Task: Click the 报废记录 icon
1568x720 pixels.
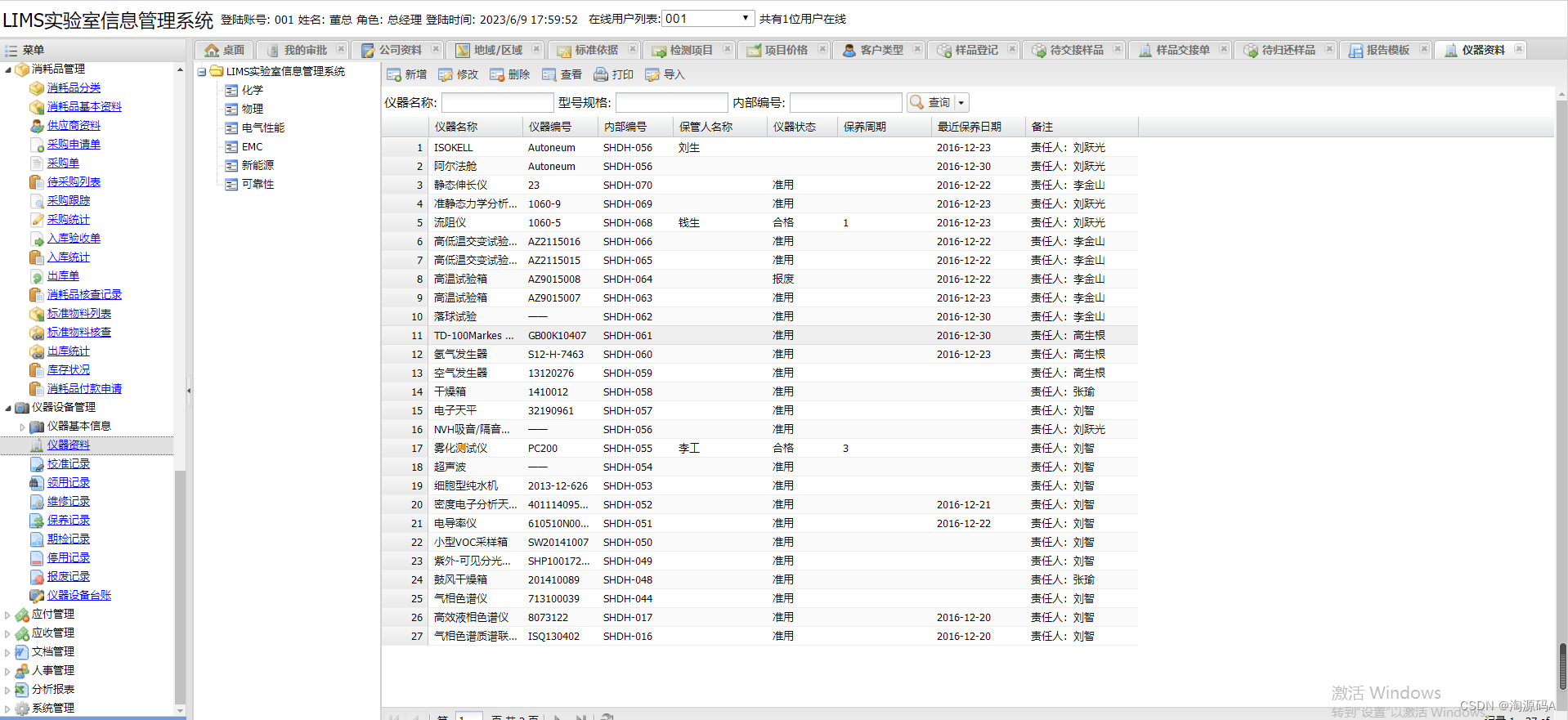Action: click(x=37, y=576)
